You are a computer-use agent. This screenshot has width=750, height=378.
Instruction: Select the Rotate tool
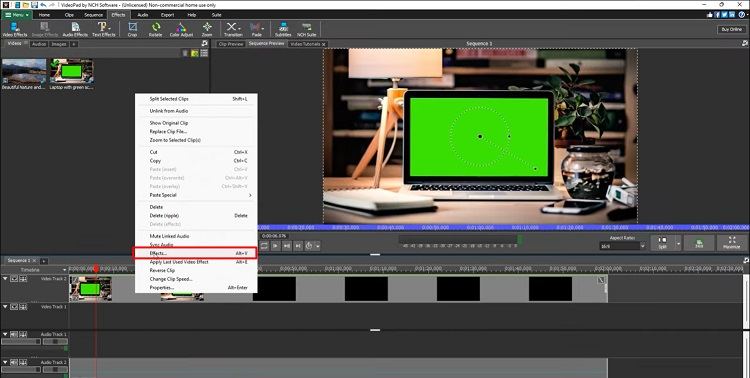coord(155,29)
